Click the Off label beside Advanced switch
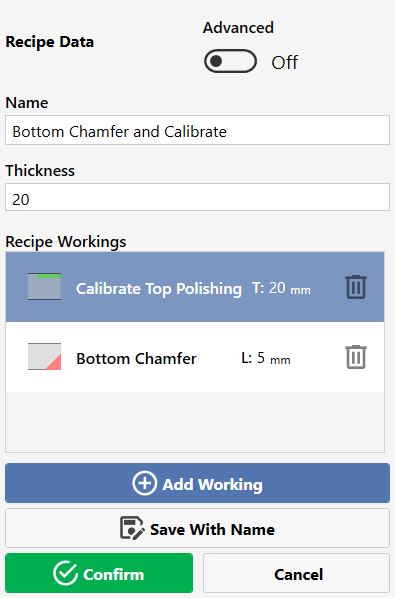The width and height of the screenshot is (395, 598). point(284,62)
